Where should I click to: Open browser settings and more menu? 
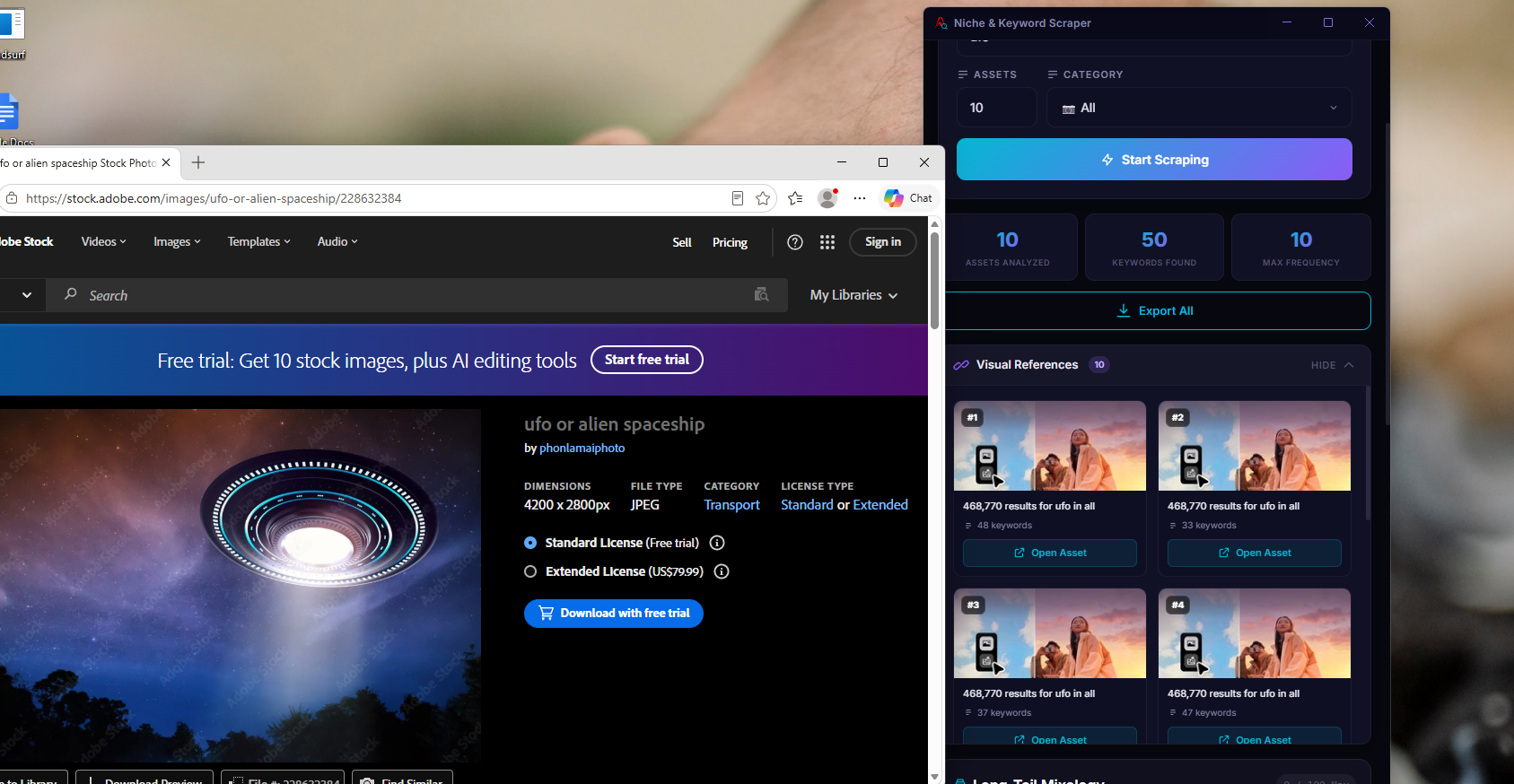860,198
